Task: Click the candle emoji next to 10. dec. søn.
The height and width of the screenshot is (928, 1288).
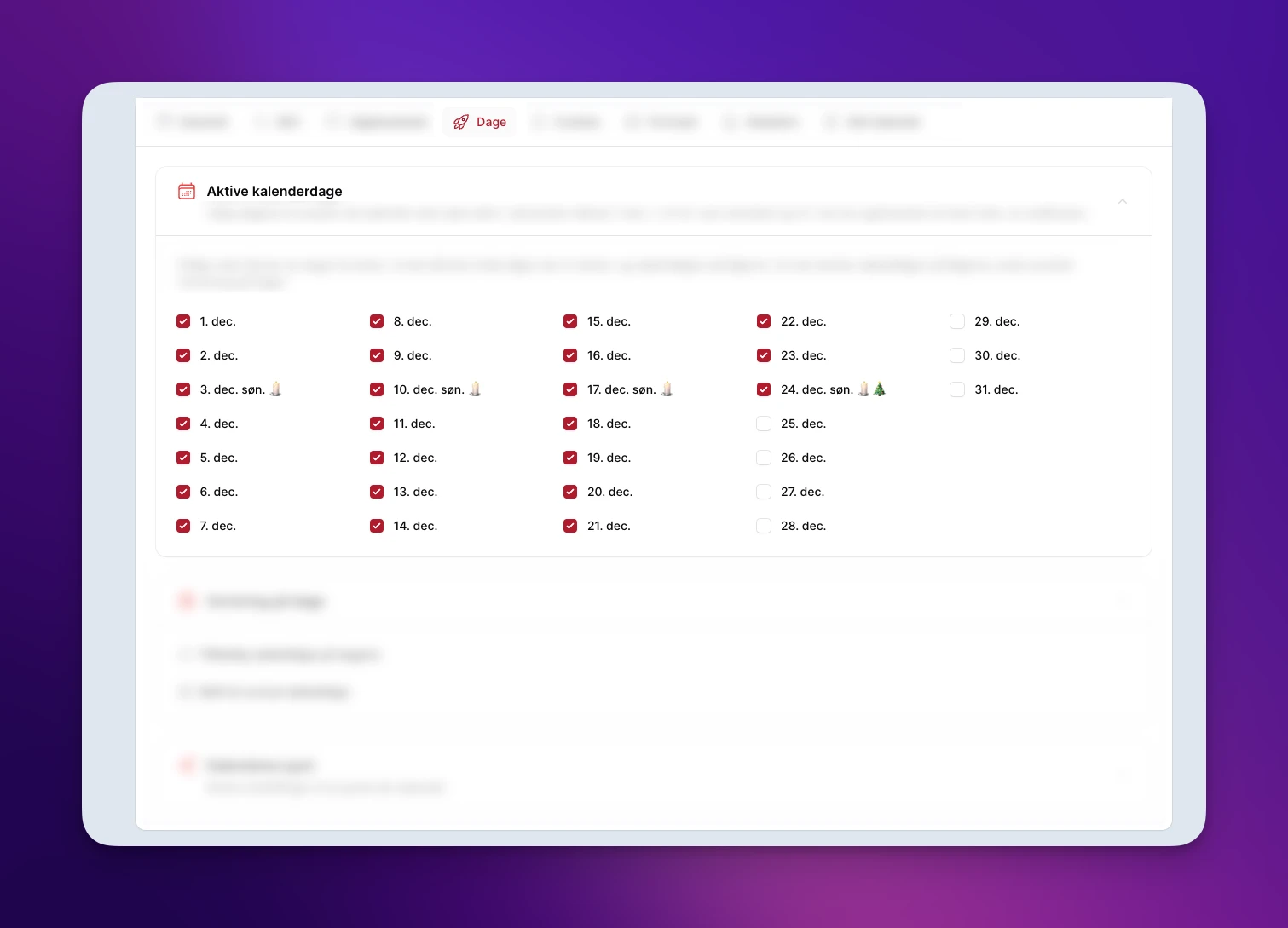Action: coord(475,389)
